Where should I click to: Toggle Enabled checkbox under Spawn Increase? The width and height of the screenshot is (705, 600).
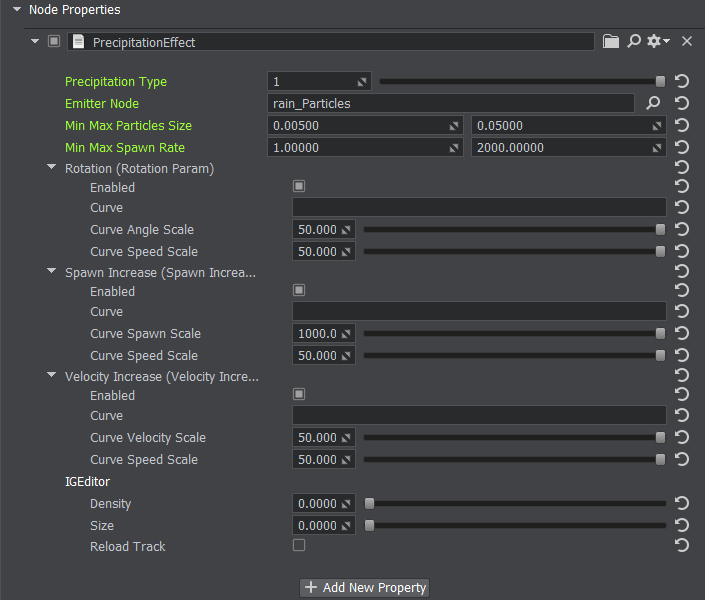tap(299, 291)
